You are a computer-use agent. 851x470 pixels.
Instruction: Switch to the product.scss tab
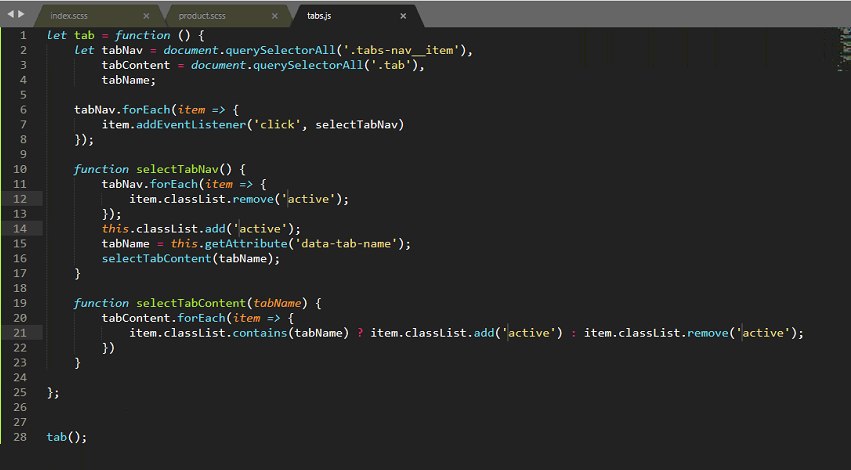click(x=202, y=16)
